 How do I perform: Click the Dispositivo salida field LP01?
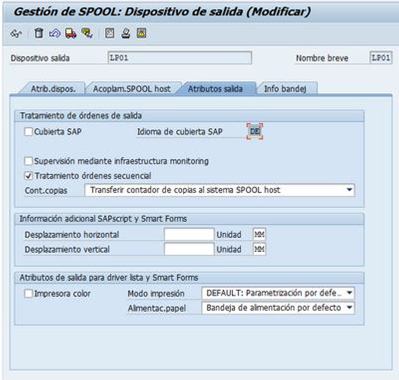(x=180, y=58)
